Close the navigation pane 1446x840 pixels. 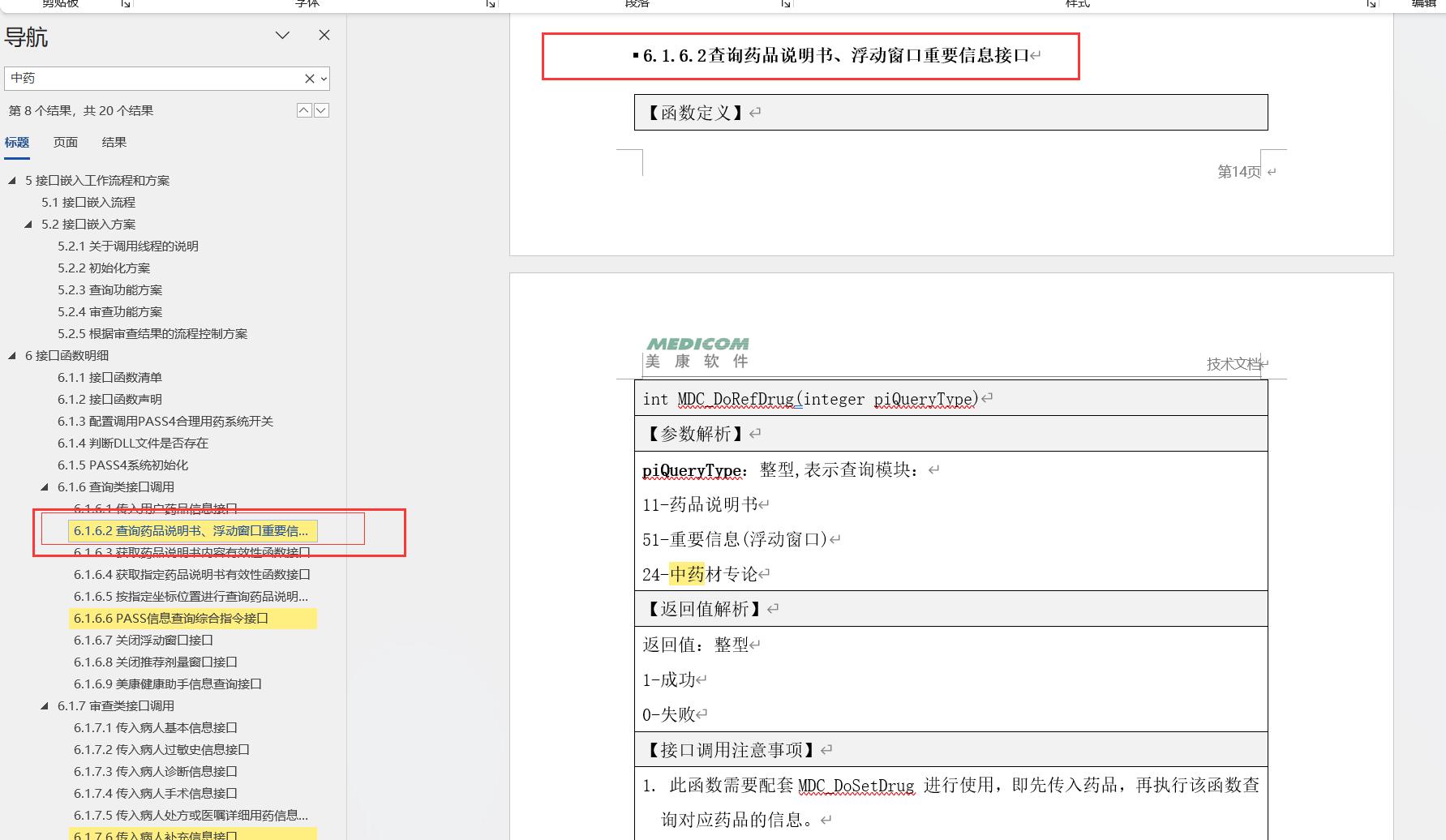click(324, 36)
